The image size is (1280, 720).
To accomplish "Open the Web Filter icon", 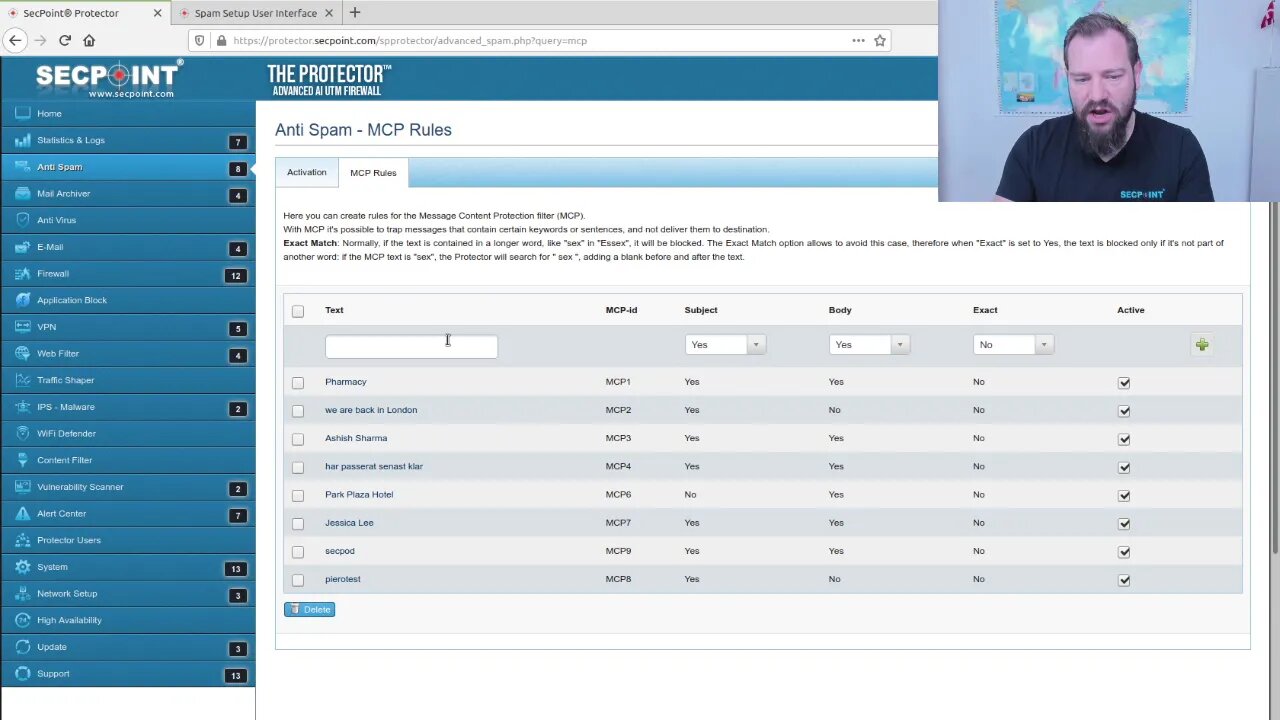I will pyautogui.click(x=22, y=354).
